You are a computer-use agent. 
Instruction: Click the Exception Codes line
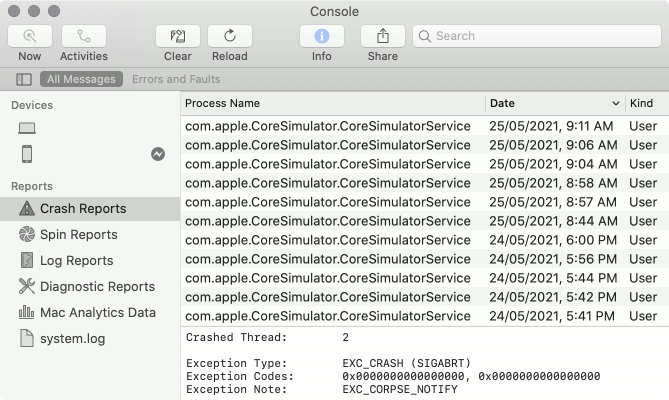pos(393,376)
